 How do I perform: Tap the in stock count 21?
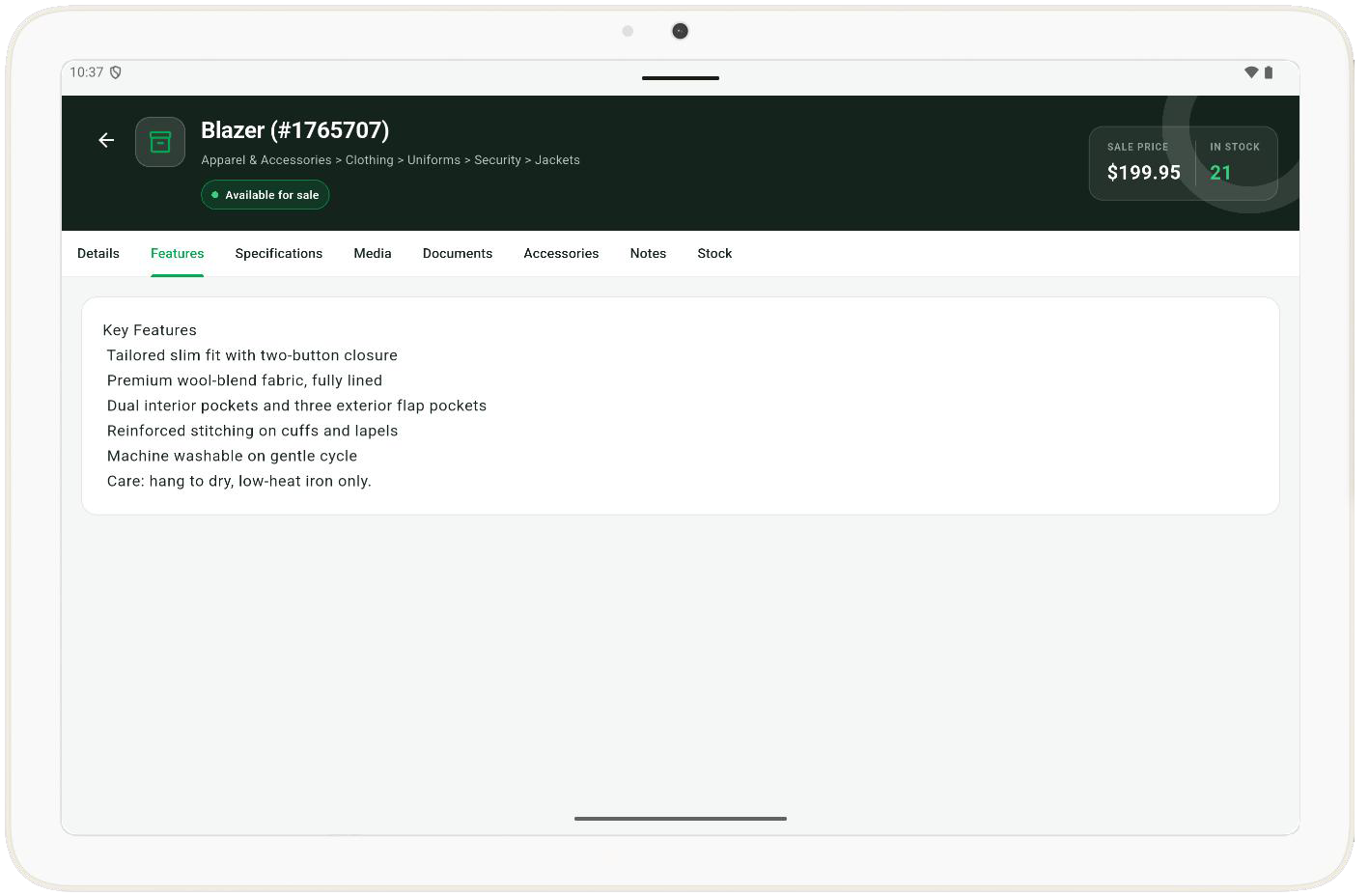click(1220, 173)
